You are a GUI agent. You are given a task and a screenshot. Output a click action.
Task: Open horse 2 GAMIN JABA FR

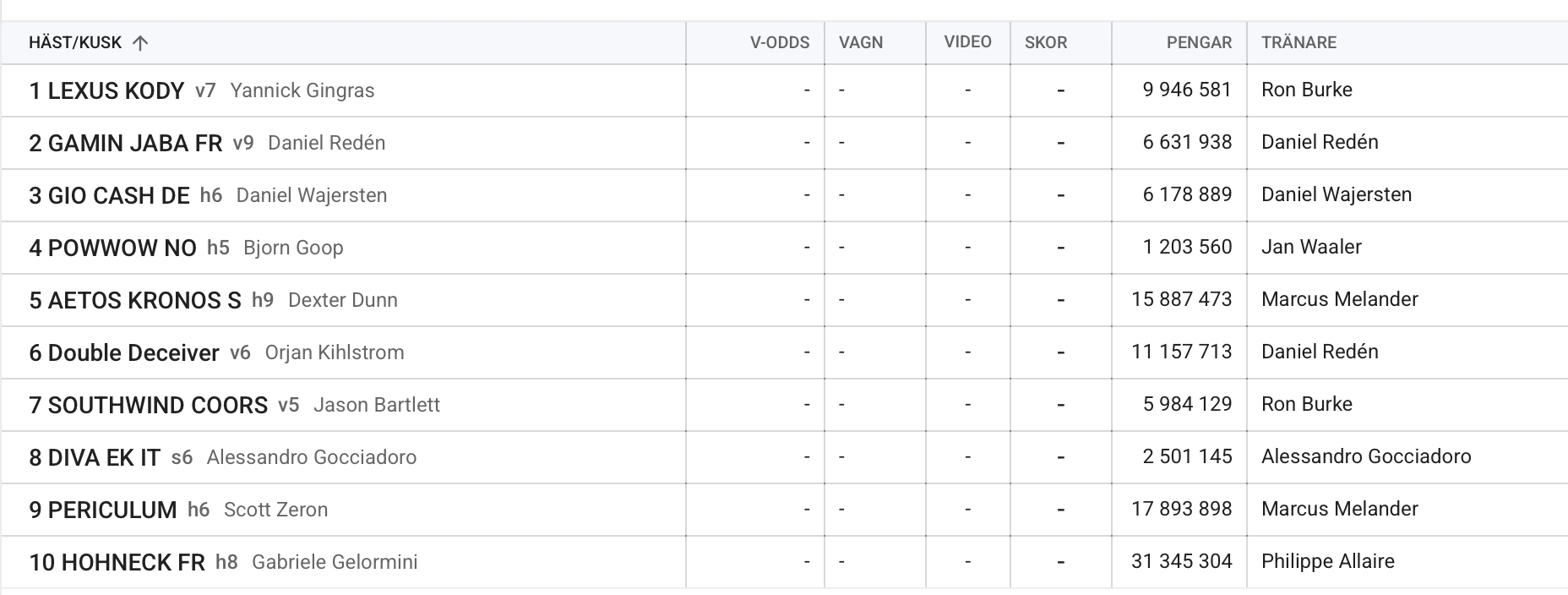click(x=126, y=143)
